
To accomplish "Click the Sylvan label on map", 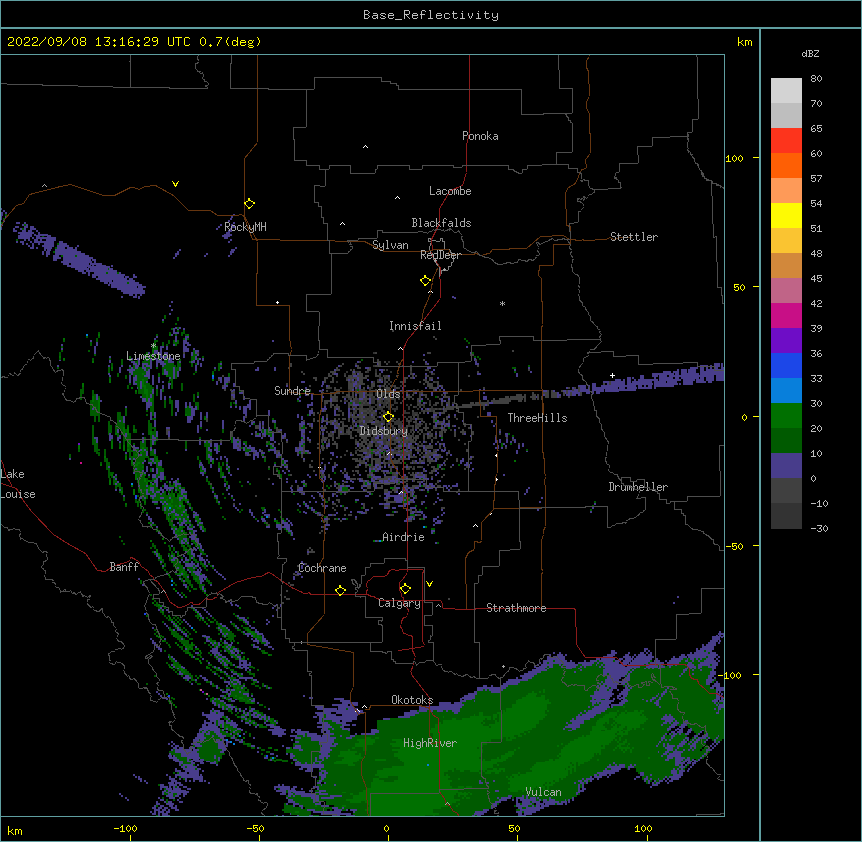I will [390, 245].
